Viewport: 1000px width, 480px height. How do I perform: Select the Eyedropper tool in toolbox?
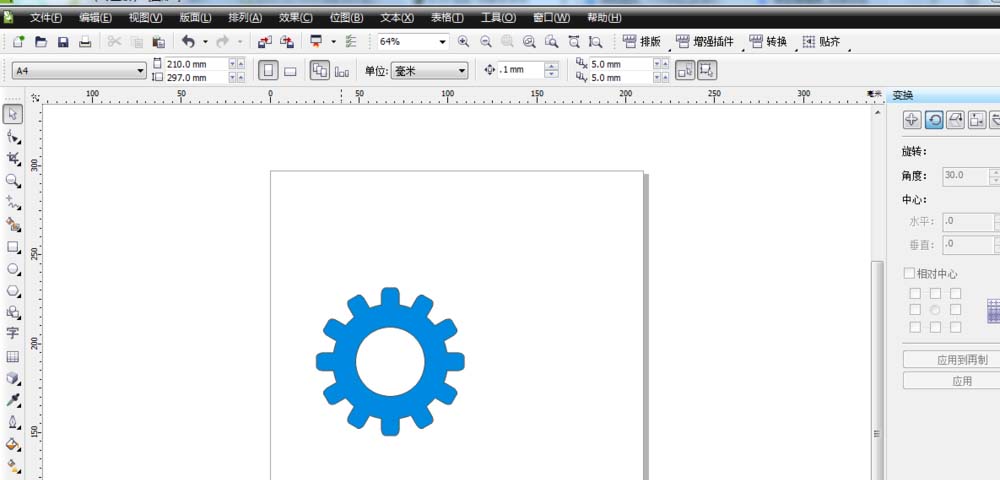tap(13, 400)
